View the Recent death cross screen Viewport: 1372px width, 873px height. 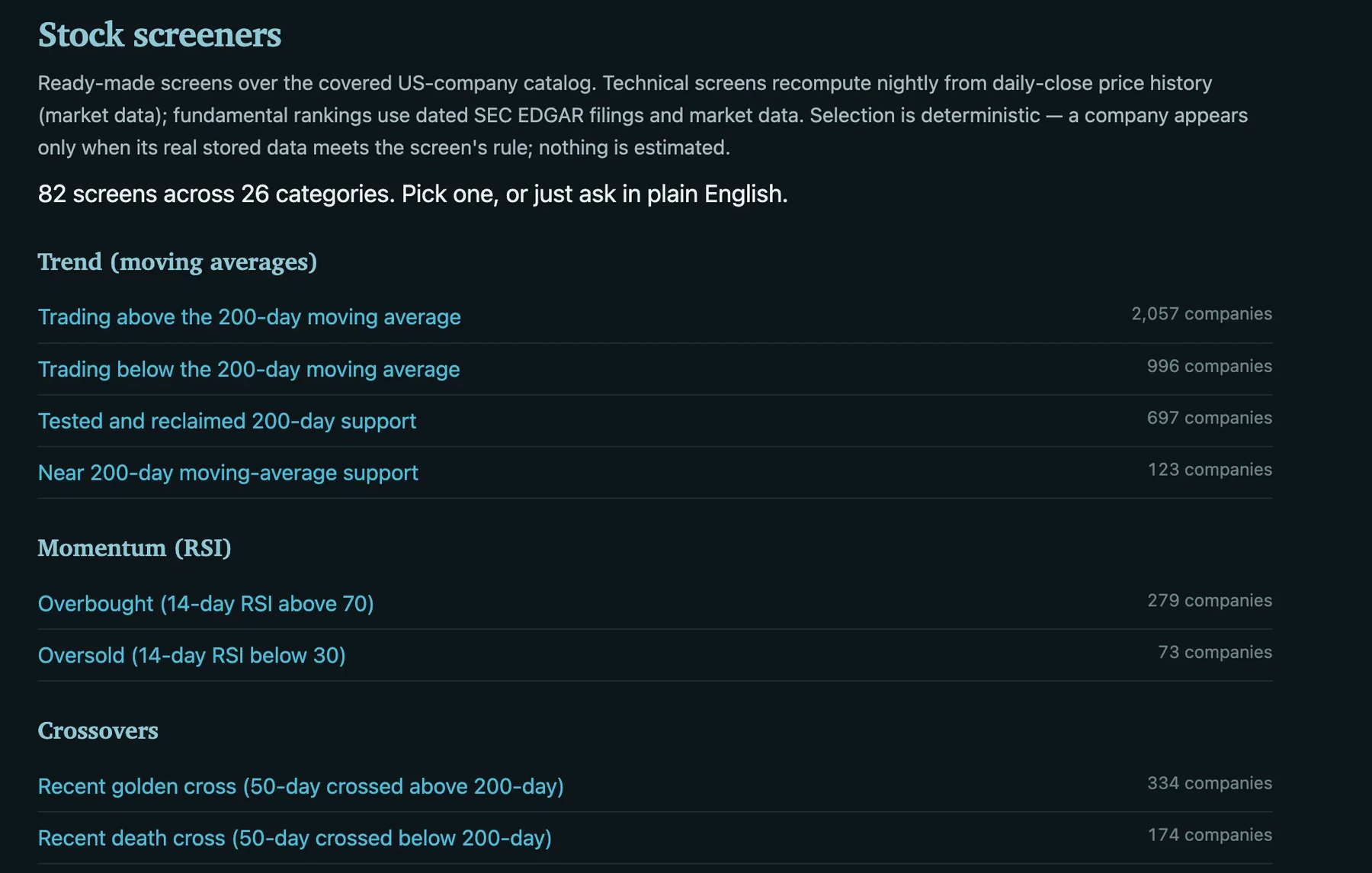click(x=295, y=839)
